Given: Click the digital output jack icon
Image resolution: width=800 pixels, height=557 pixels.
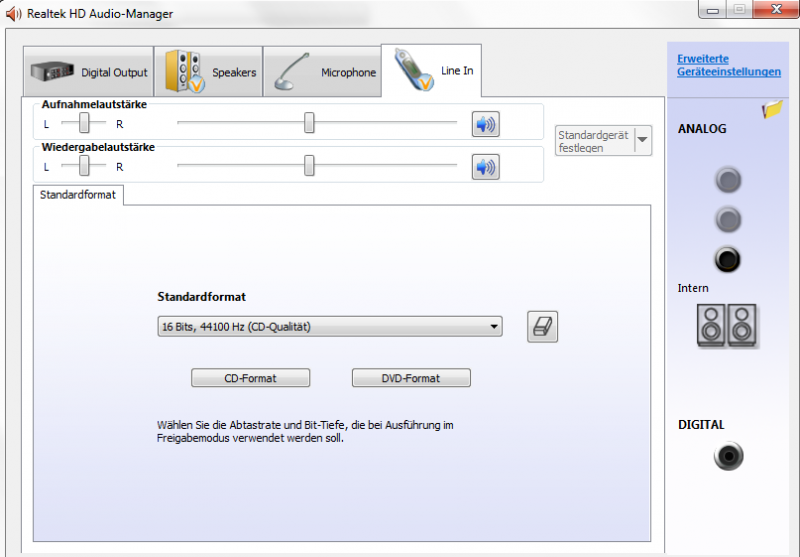Looking at the screenshot, I should [x=728, y=455].
